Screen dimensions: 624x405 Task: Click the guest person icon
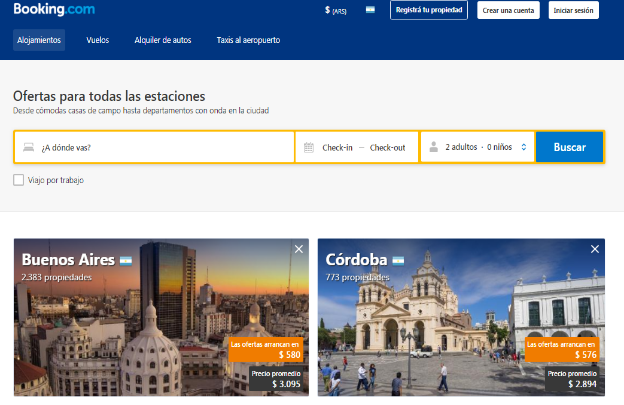click(433, 147)
